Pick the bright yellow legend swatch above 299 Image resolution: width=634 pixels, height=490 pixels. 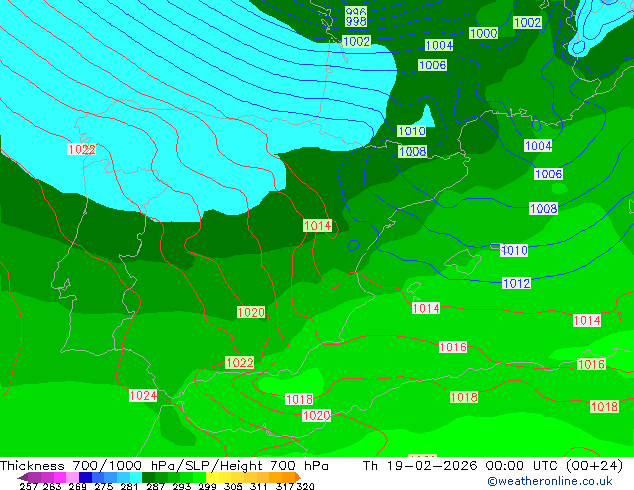[212, 477]
